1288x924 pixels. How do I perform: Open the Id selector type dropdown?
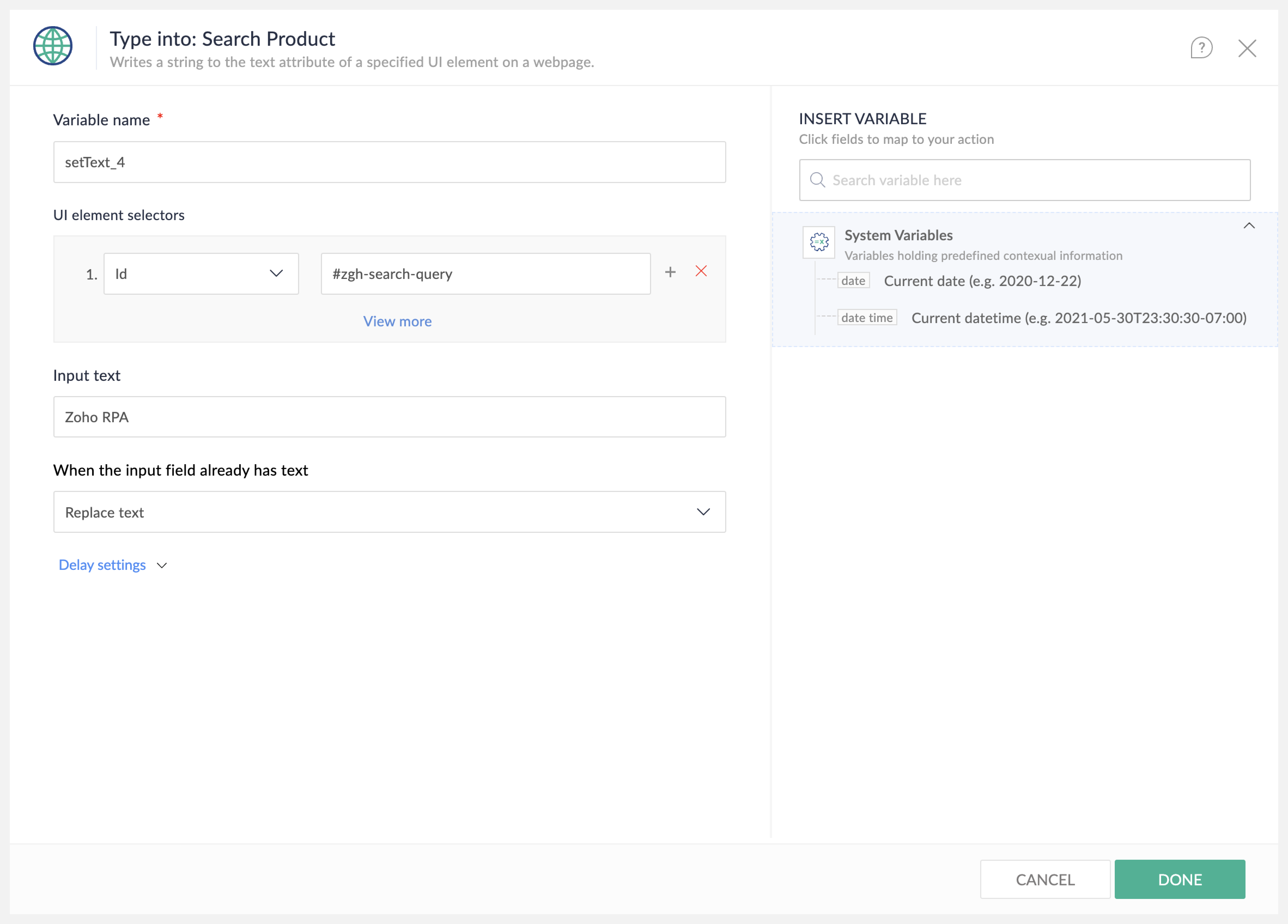click(201, 274)
